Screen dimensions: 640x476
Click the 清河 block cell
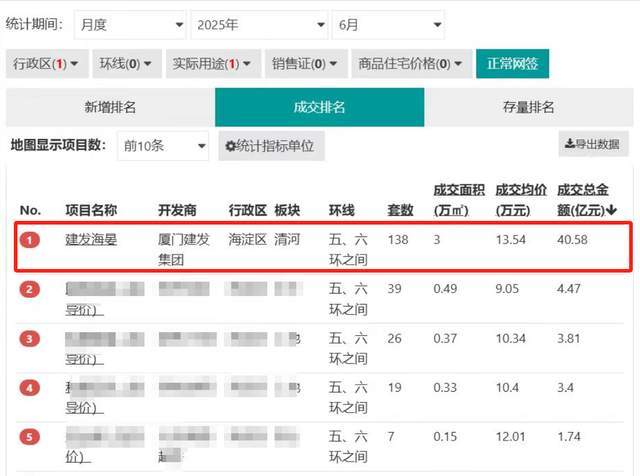point(287,239)
